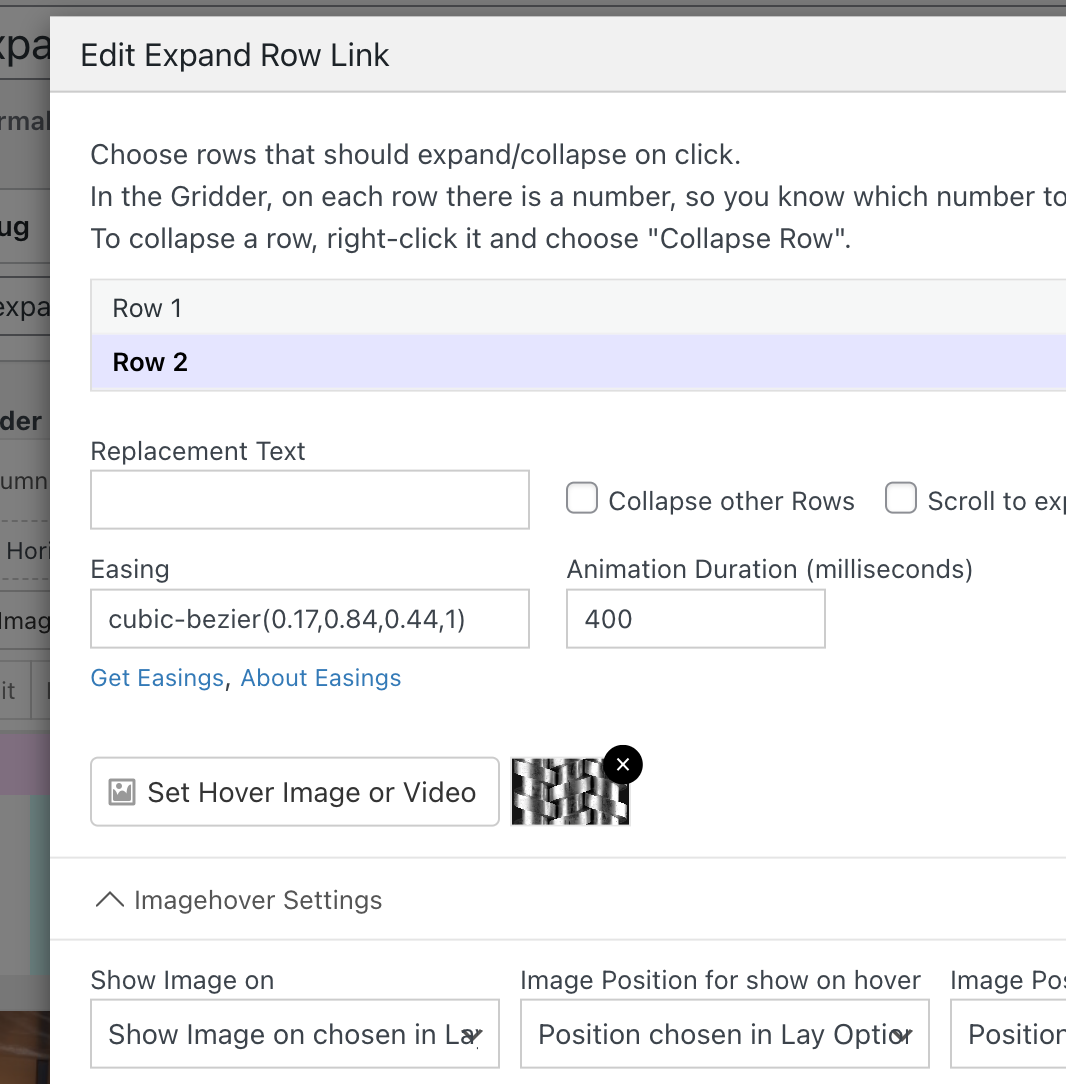Screen dimensions: 1066x1084
Task: Enable the Collapse other Rows checkbox
Action: click(x=582, y=499)
